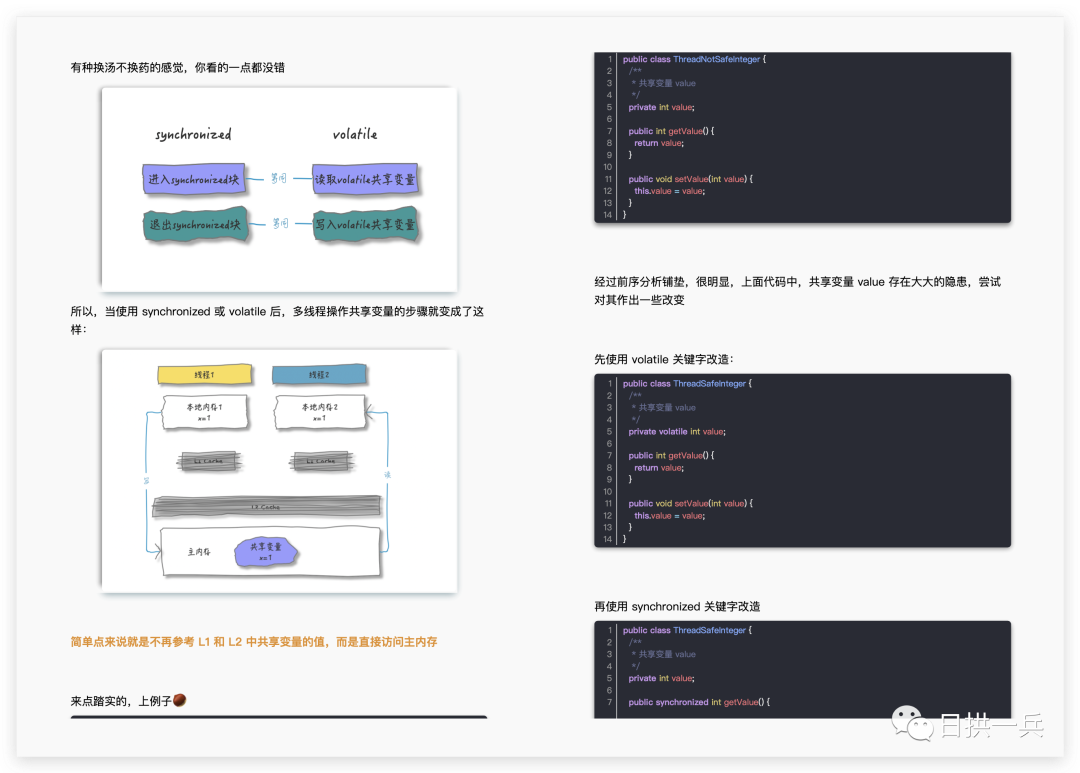The width and height of the screenshot is (1080, 773).
Task: Click the L1 Cache block under 本地内存1
Action: tap(209, 461)
